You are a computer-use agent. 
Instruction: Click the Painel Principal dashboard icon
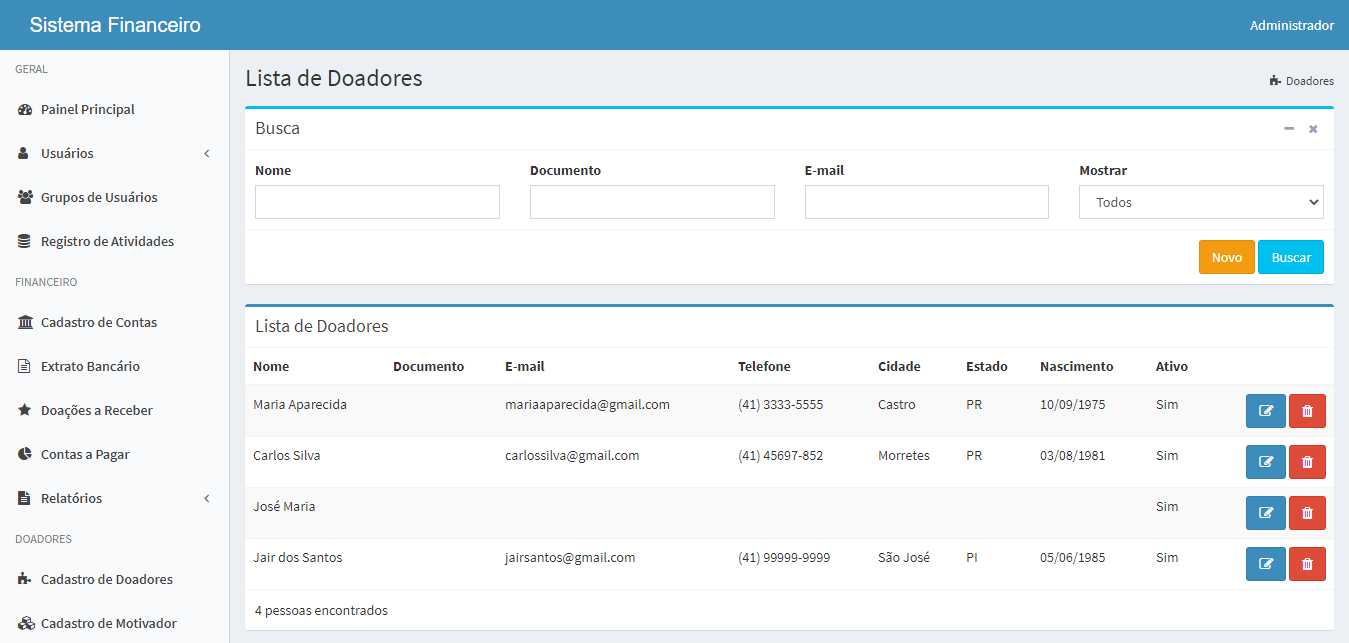(25, 110)
